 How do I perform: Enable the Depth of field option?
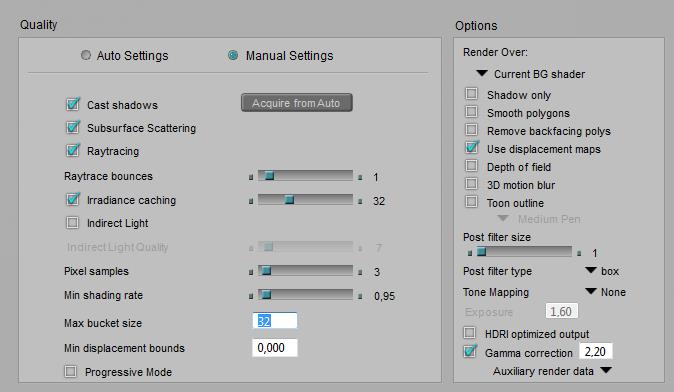point(472,166)
